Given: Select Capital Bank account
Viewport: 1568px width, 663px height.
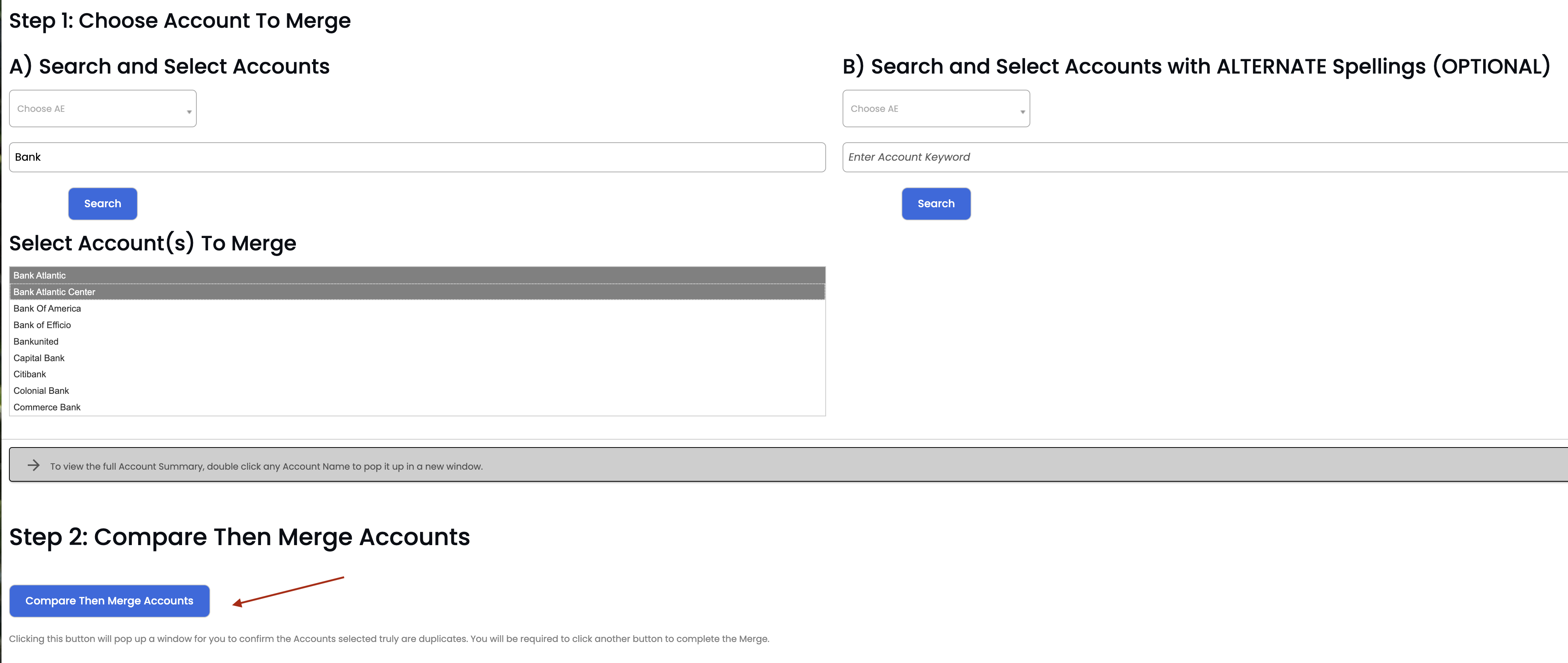Looking at the screenshot, I should (418, 357).
